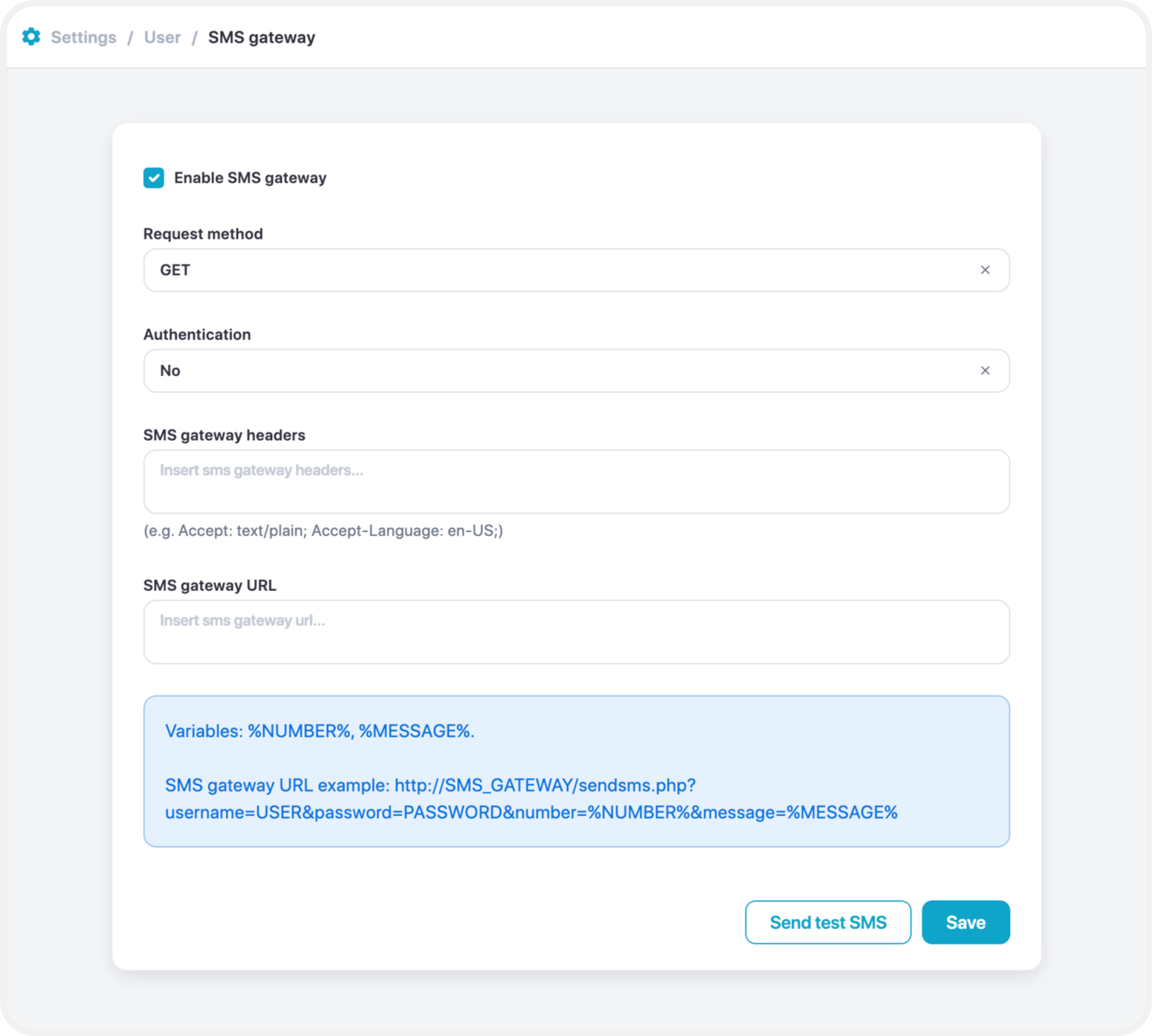Viewport: 1152px width, 1036px height.
Task: Click the headers example hint text
Action: pos(323,531)
